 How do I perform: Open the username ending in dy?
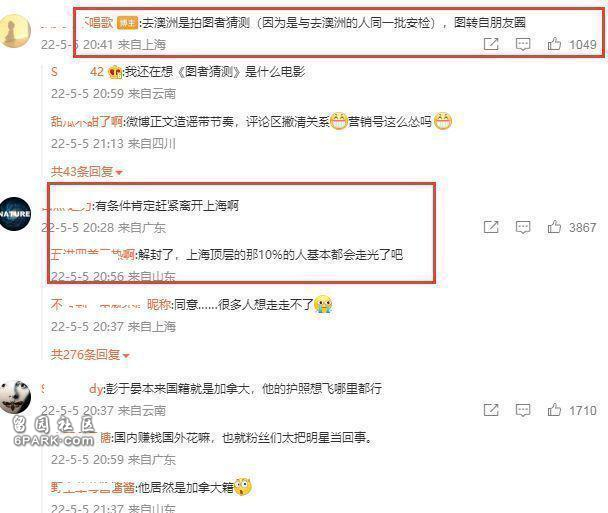73,389
